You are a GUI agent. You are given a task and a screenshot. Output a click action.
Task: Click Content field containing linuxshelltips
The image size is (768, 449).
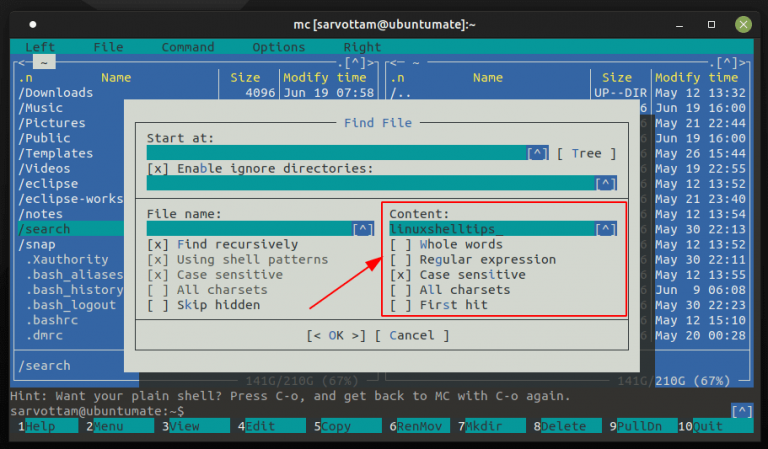tap(492, 229)
